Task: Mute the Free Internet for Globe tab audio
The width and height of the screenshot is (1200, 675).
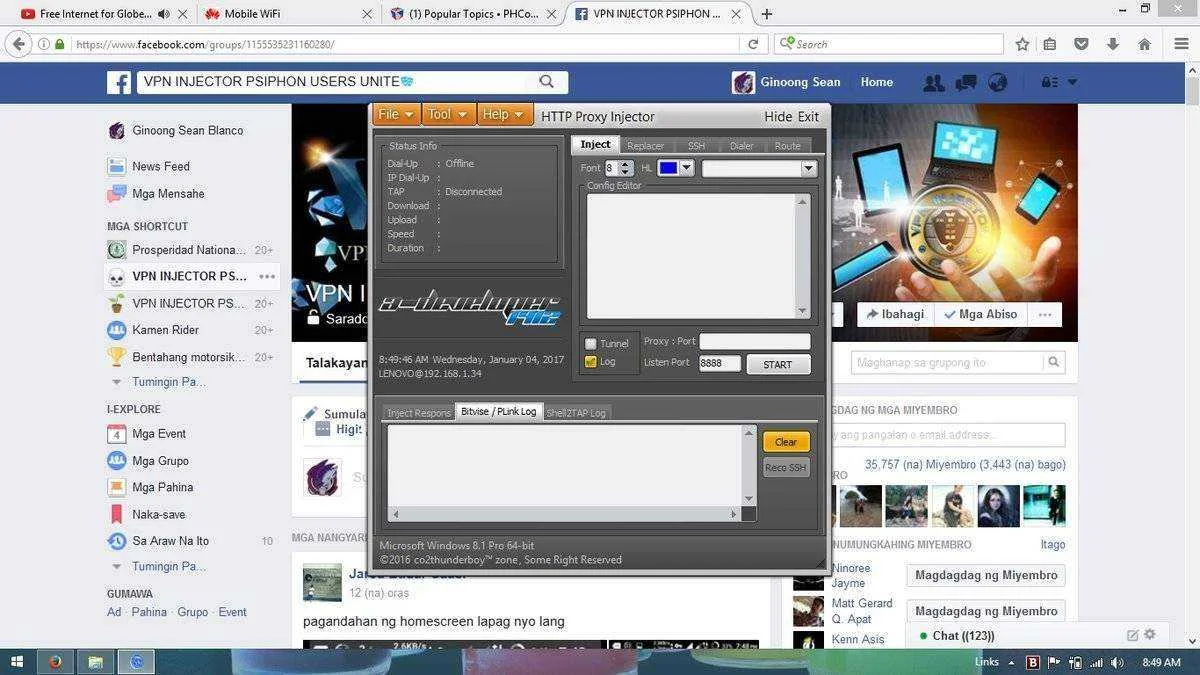Action: 164,14
